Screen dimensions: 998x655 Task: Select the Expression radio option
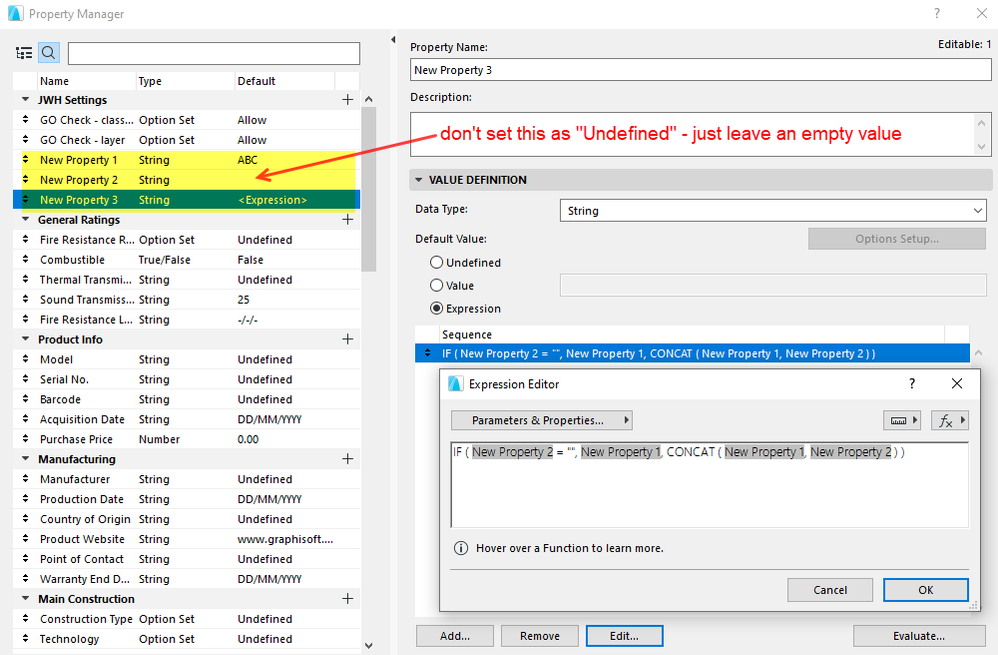pyautogui.click(x=437, y=308)
